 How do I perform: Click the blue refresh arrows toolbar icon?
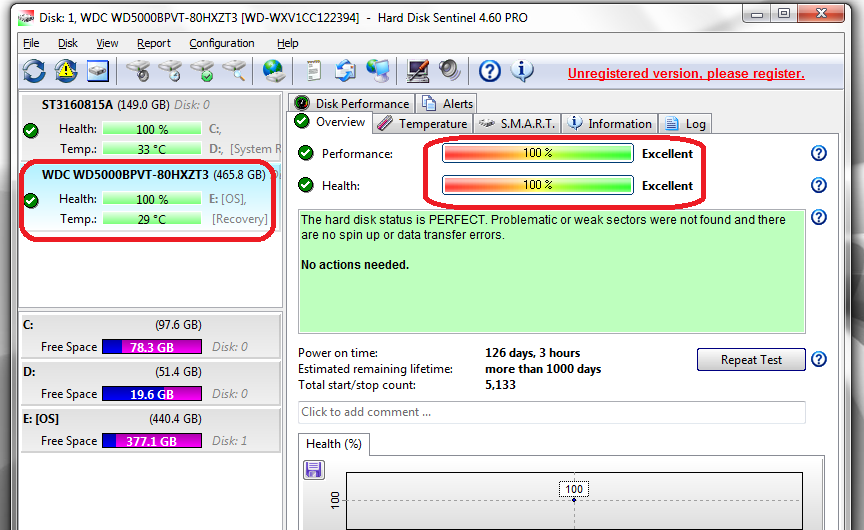pos(34,71)
